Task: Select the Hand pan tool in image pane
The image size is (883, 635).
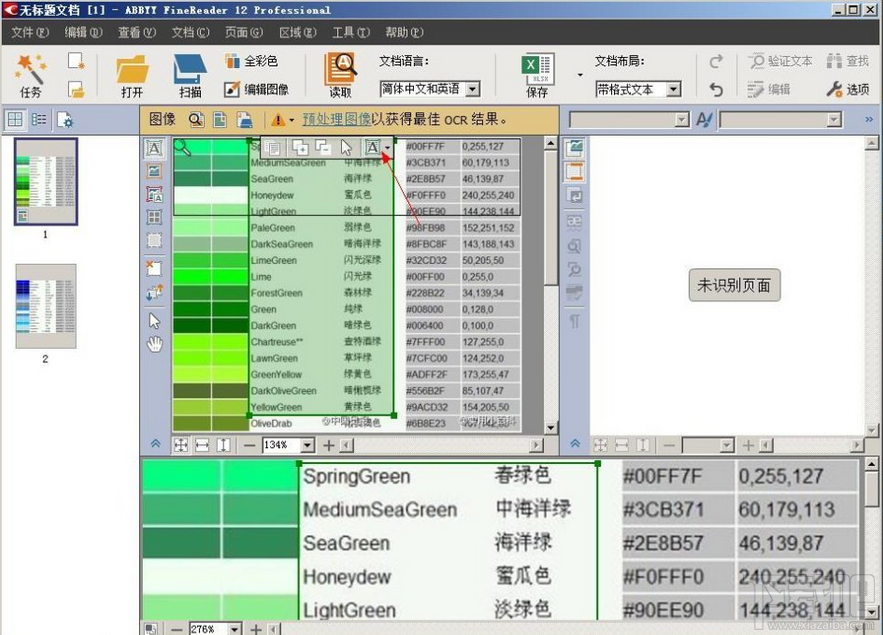Action: pyautogui.click(x=153, y=344)
